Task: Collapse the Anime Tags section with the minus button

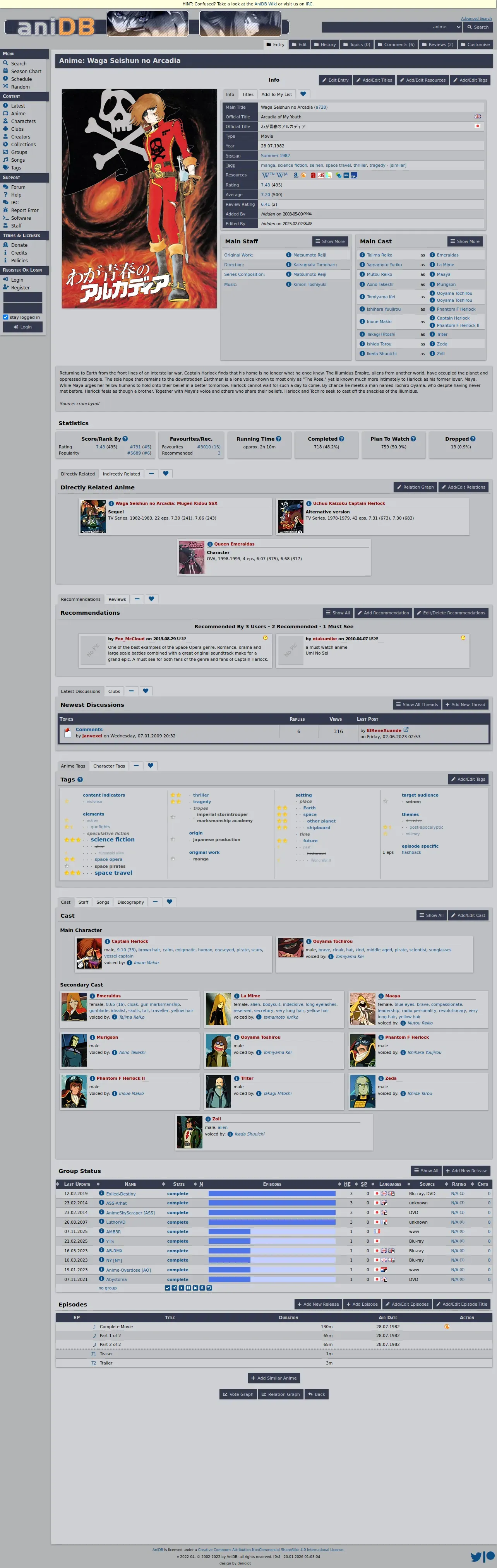Action: point(136,766)
